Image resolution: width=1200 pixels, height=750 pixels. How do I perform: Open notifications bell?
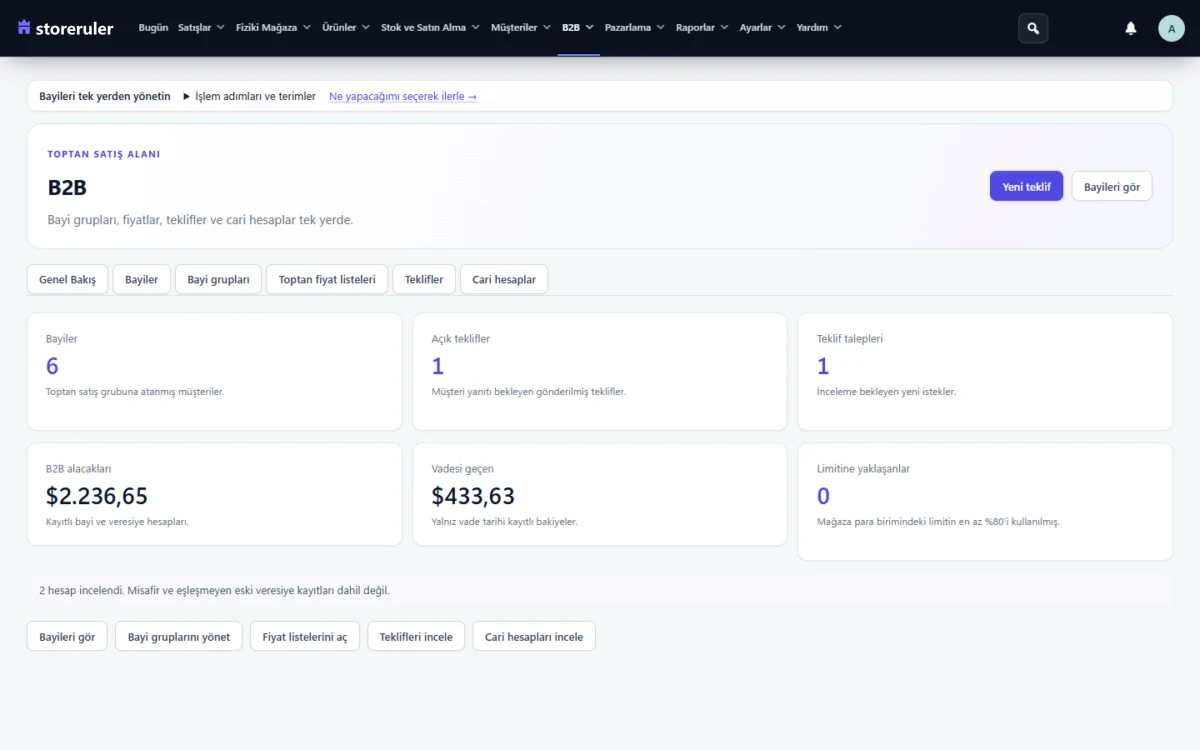(1131, 28)
